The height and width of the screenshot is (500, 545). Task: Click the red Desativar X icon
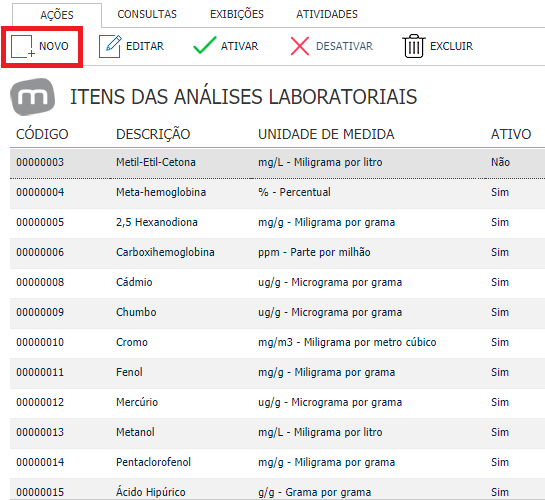(x=300, y=46)
